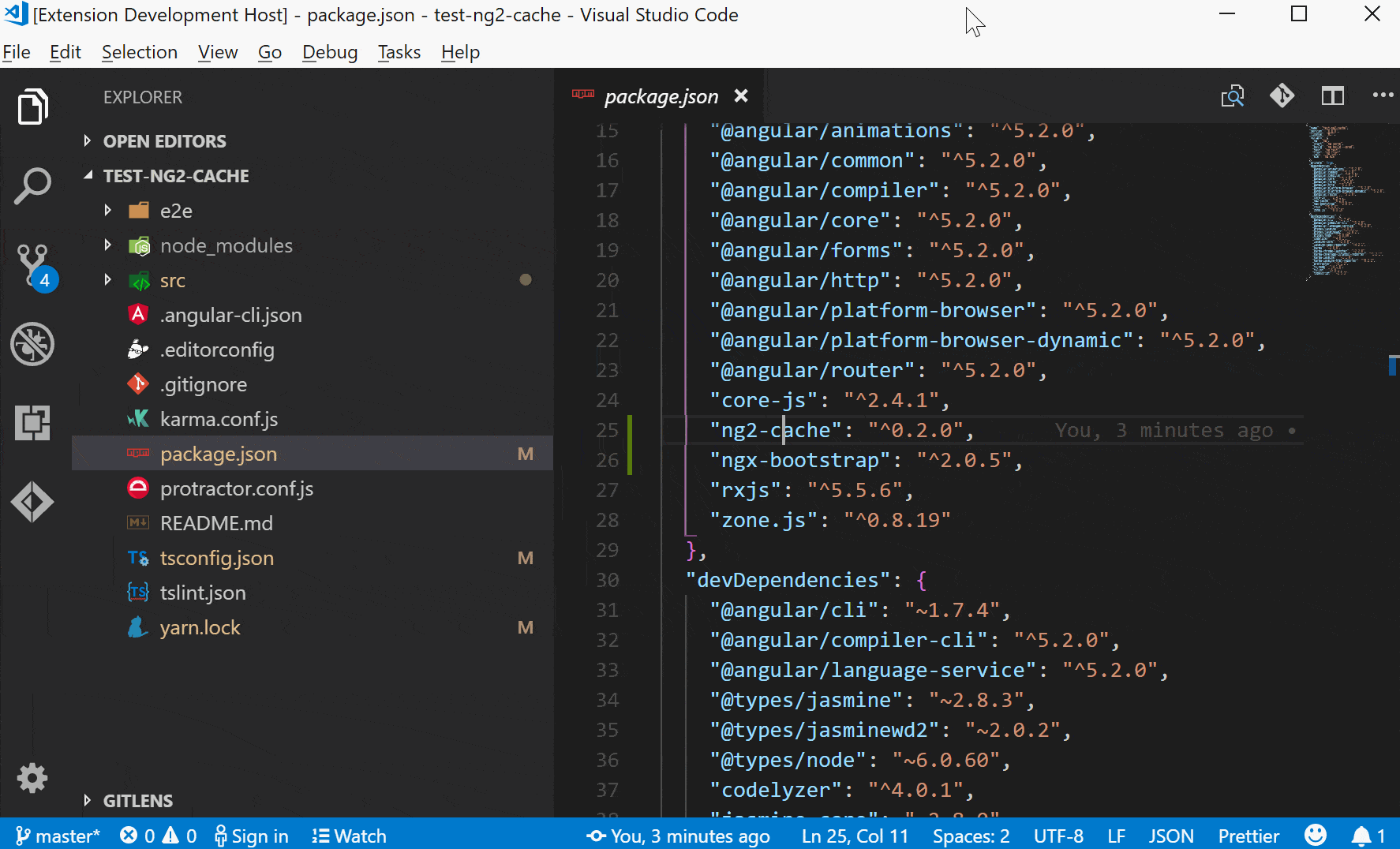Click Prettier in the status bar
The image size is (1400, 849).
tap(1248, 836)
